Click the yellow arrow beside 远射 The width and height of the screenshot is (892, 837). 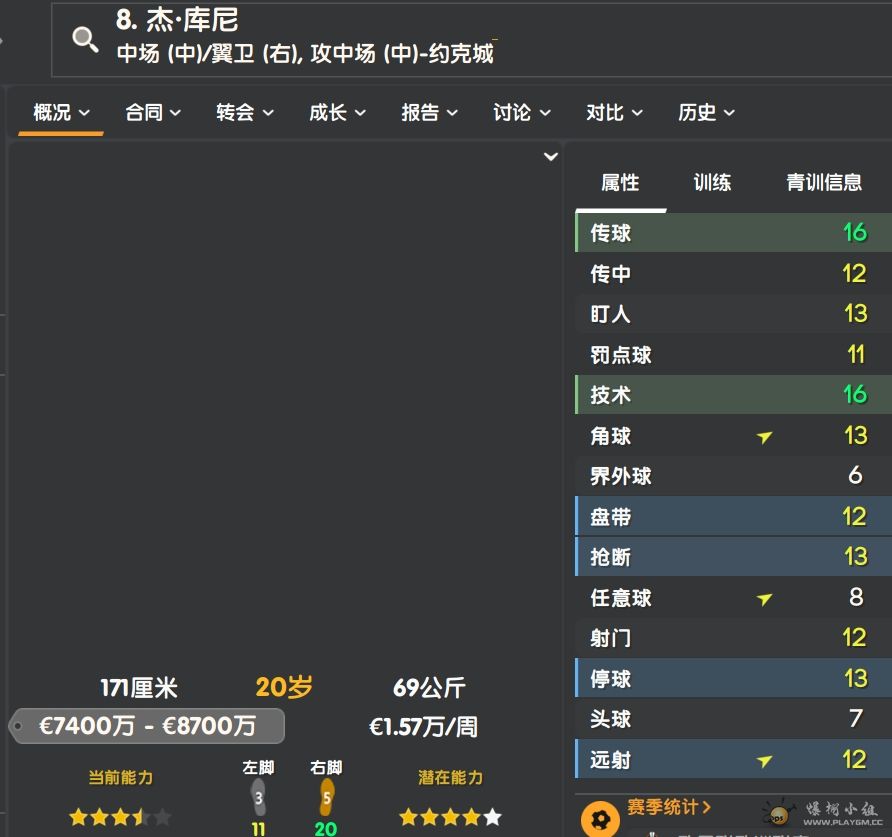pos(765,761)
